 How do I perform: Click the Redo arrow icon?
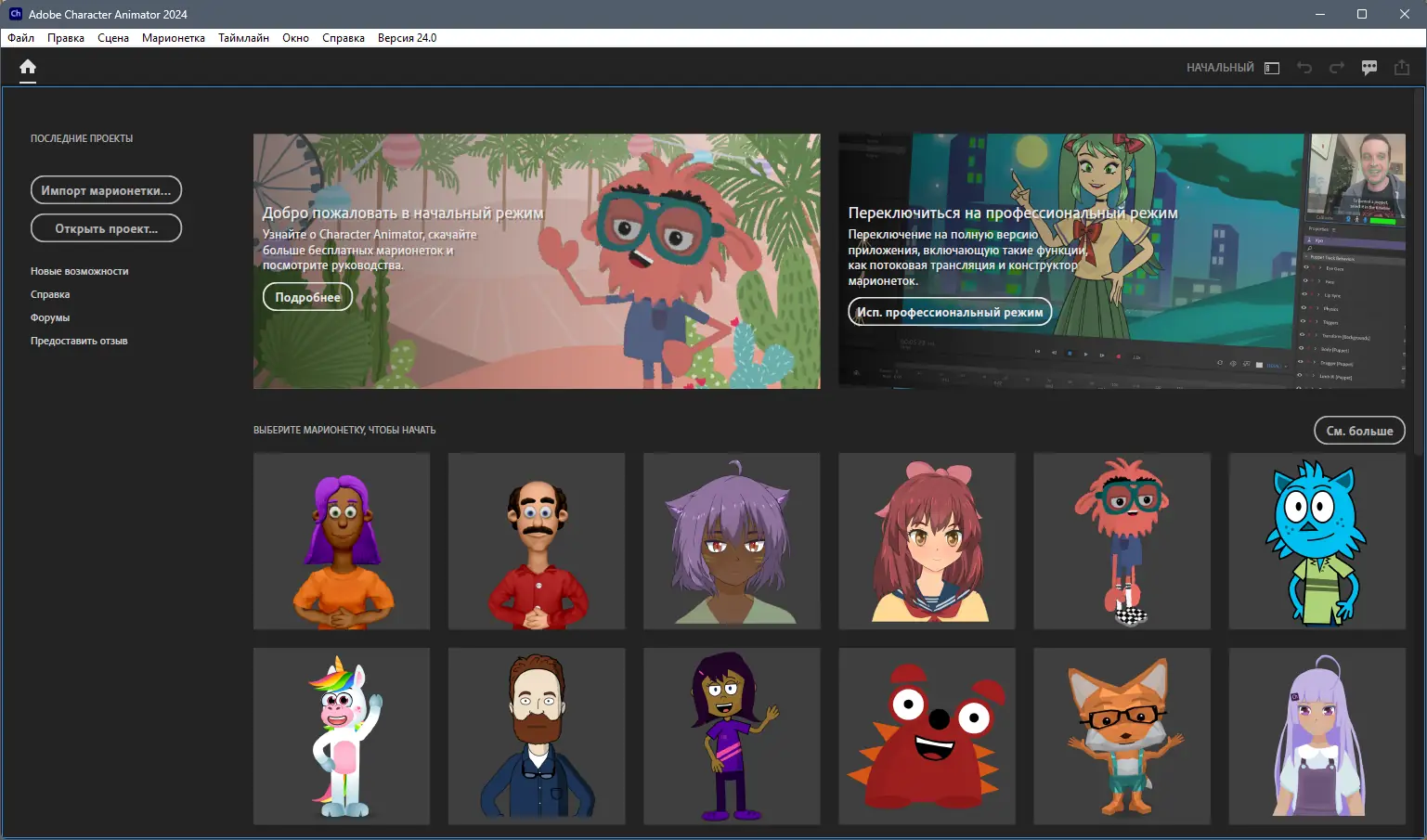point(1337,68)
